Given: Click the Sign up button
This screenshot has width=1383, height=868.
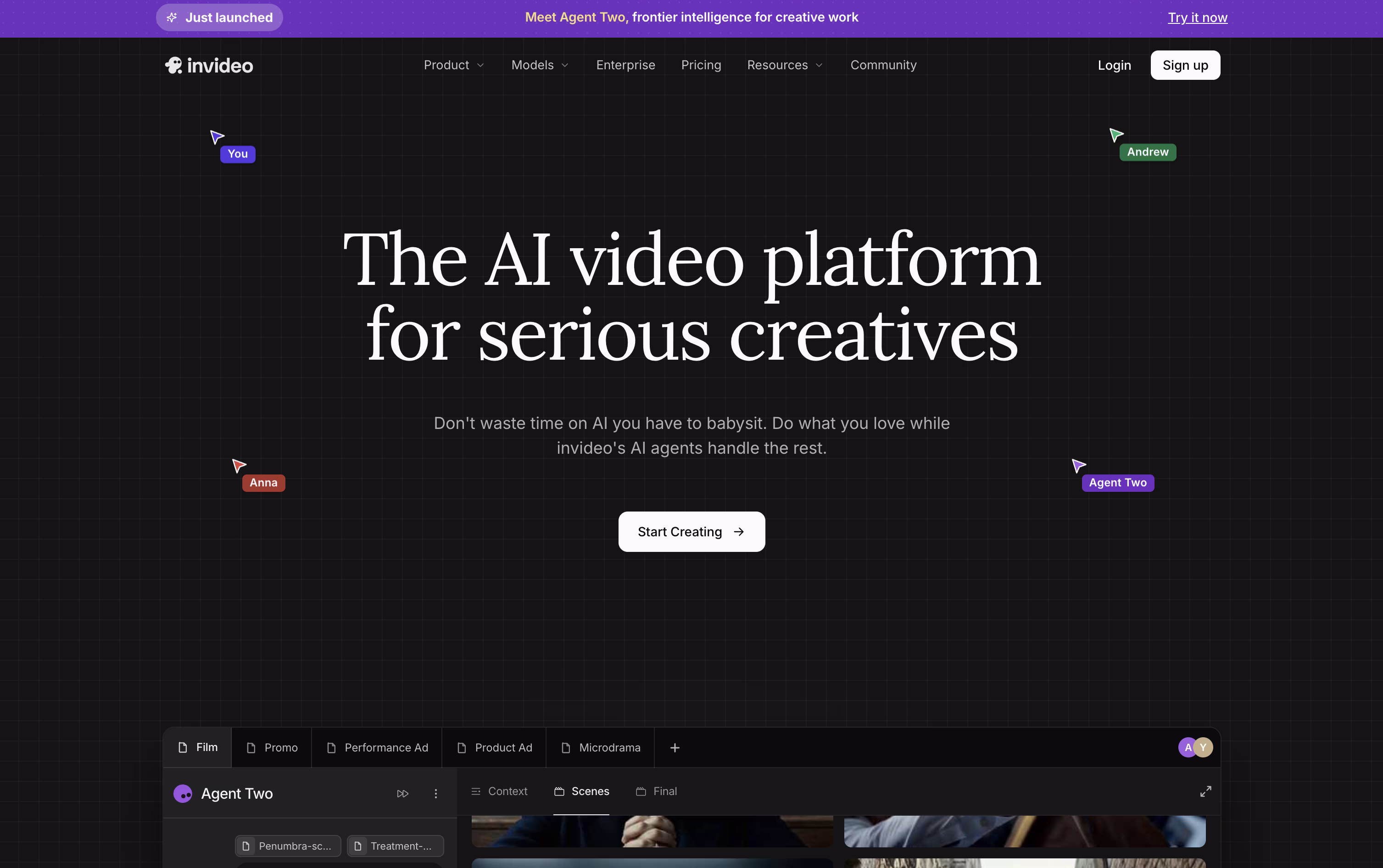Looking at the screenshot, I should click(1185, 65).
